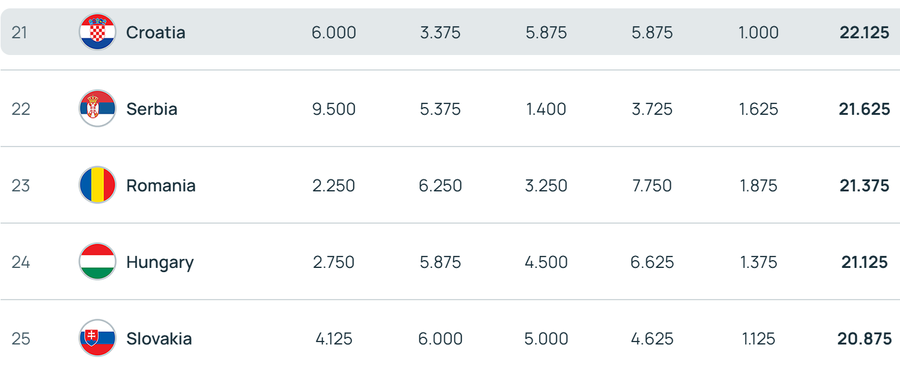This screenshot has width=900, height=369.
Task: Click the Slovakia flag icon
Action: tap(98, 339)
